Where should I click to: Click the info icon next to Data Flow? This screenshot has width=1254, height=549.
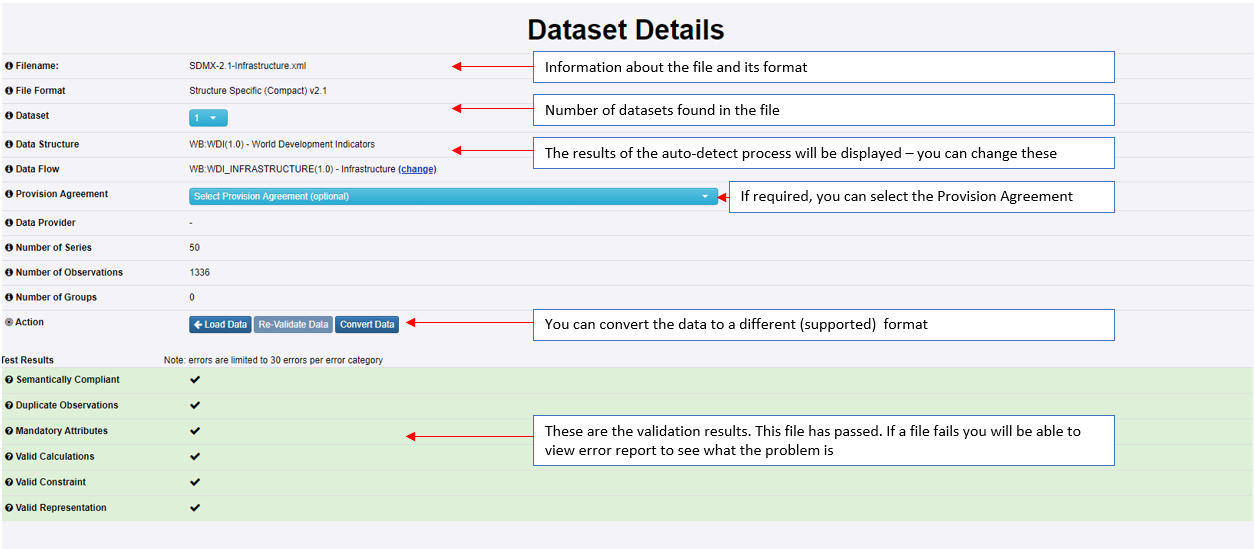(x=9, y=170)
